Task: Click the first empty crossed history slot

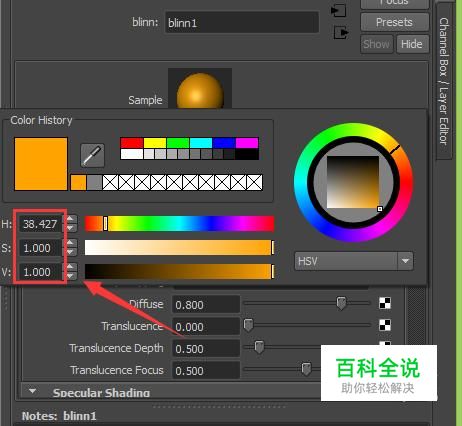Action: [x=110, y=183]
